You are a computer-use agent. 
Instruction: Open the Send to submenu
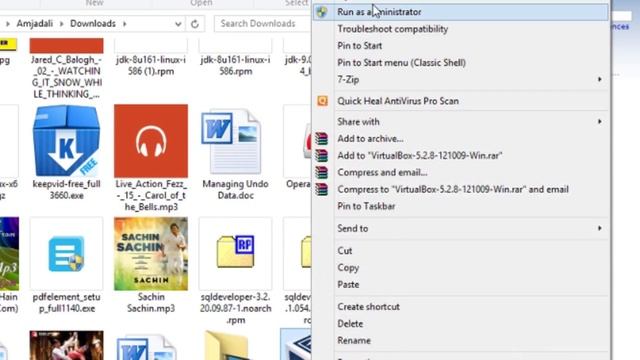point(460,228)
